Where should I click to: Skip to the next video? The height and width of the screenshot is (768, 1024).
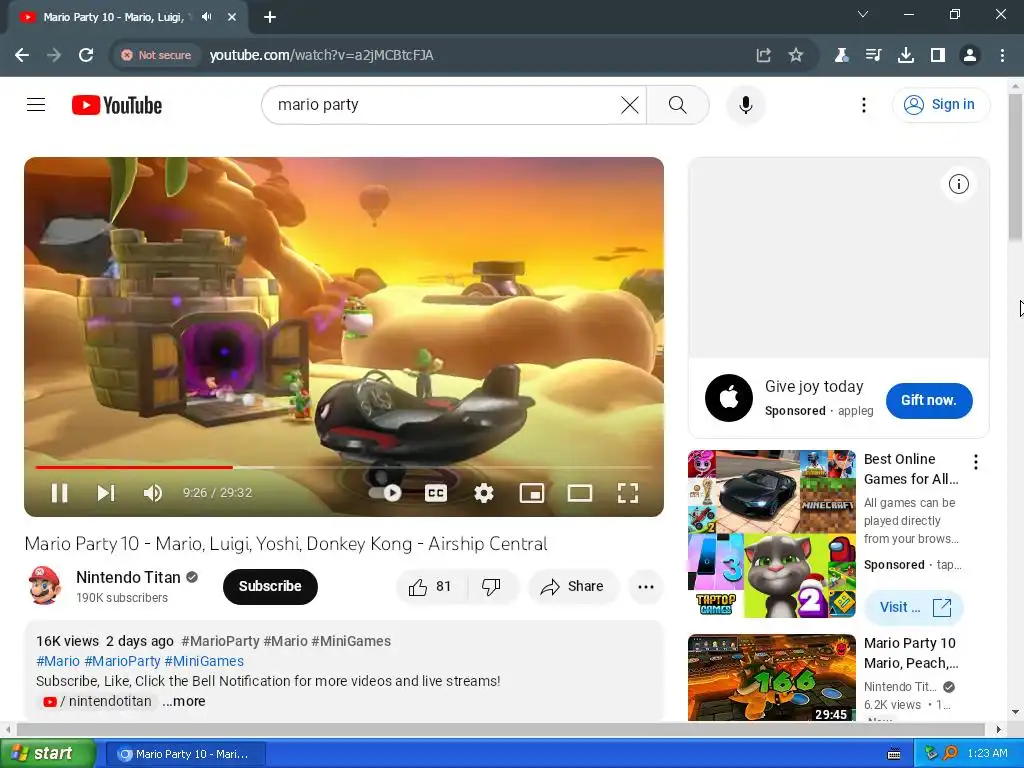coord(106,493)
